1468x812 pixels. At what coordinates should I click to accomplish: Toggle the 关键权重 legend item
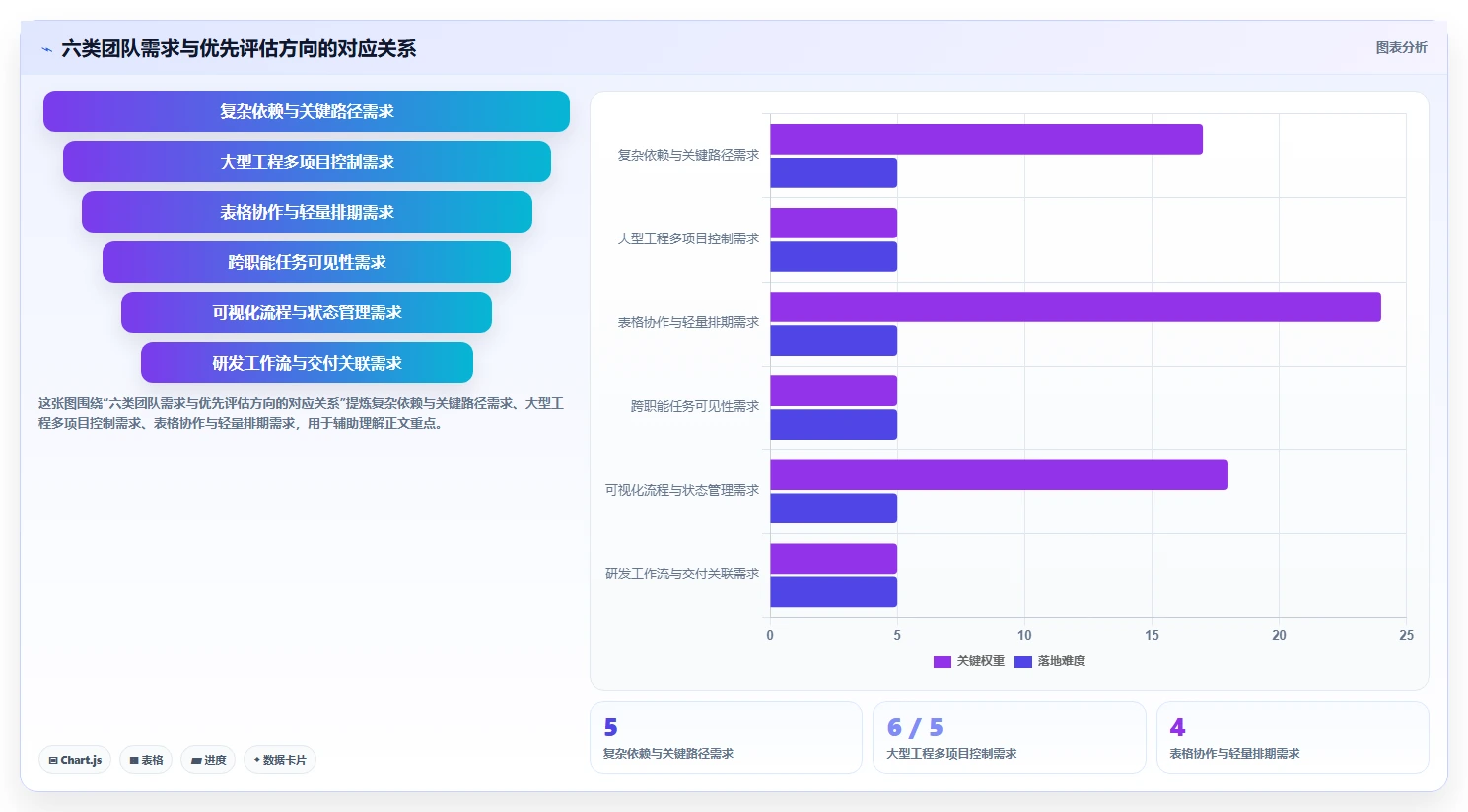969,661
